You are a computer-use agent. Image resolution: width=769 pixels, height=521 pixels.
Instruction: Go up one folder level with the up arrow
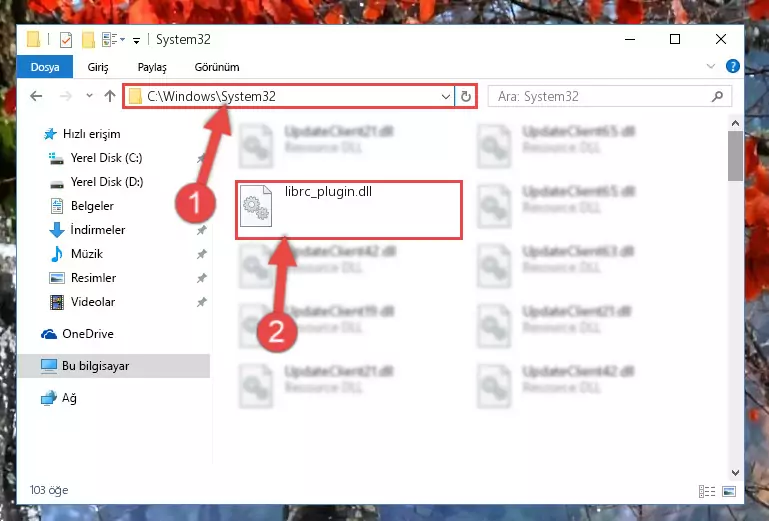110,96
